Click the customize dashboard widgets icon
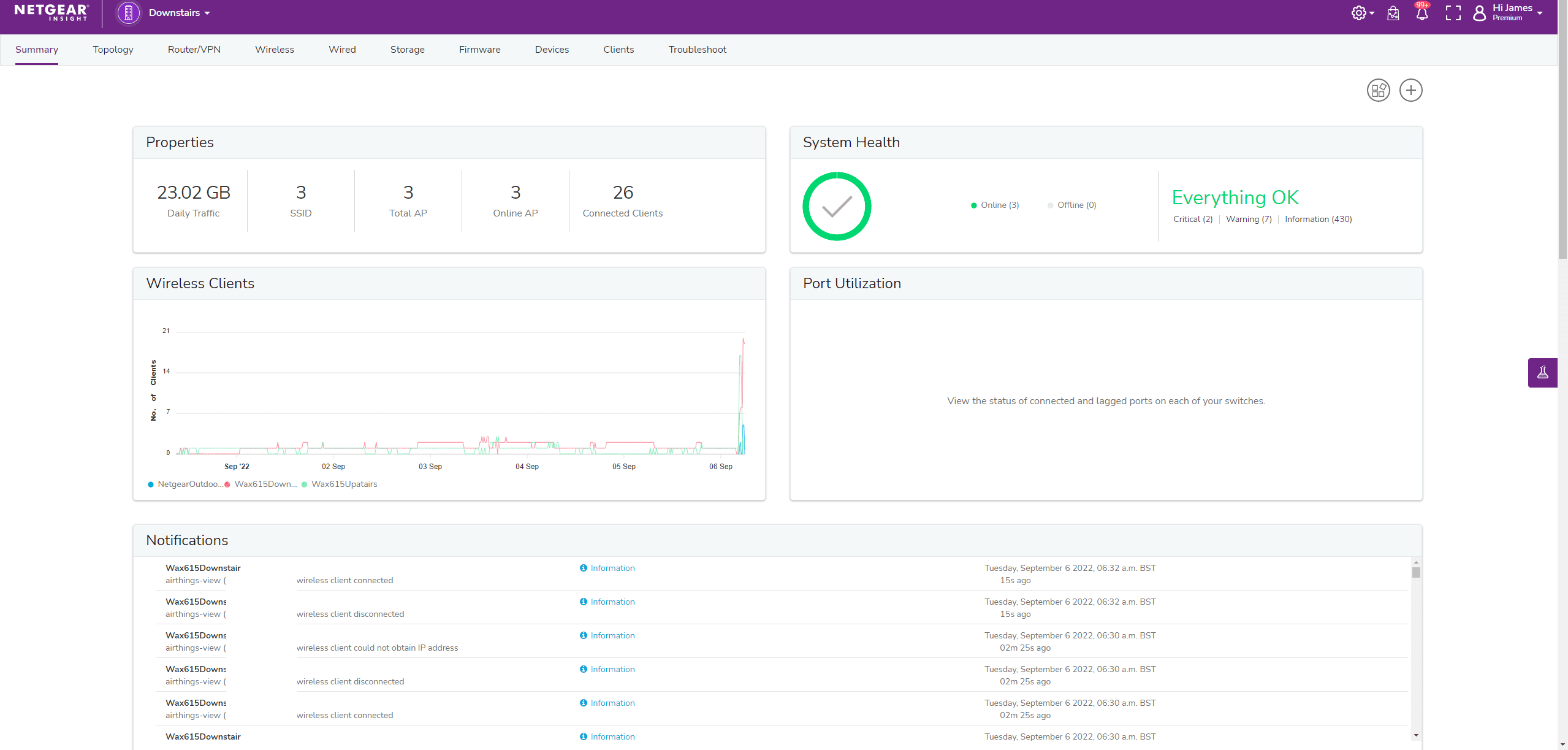 click(1378, 91)
